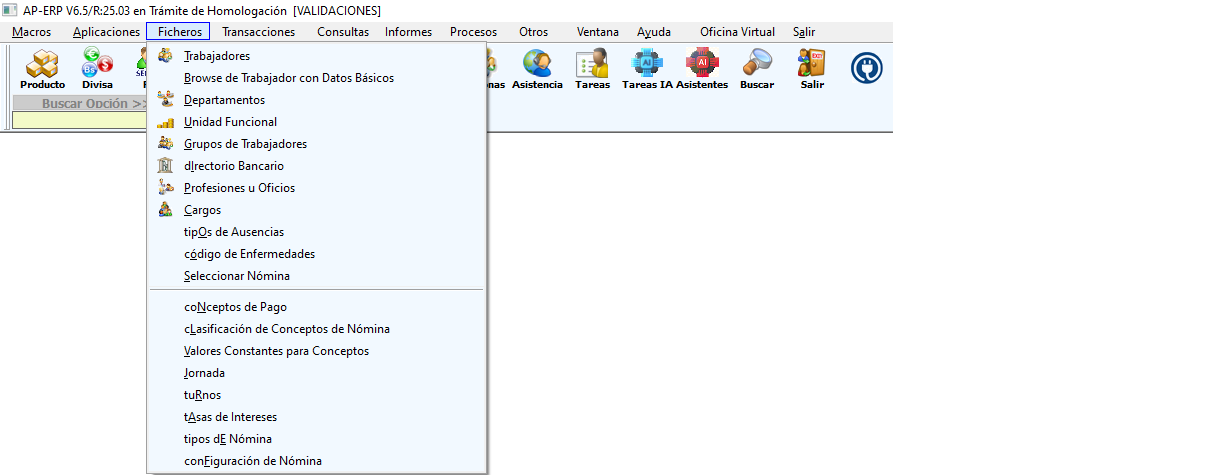Select Unidad Funcional menu entry

click(x=316, y=122)
